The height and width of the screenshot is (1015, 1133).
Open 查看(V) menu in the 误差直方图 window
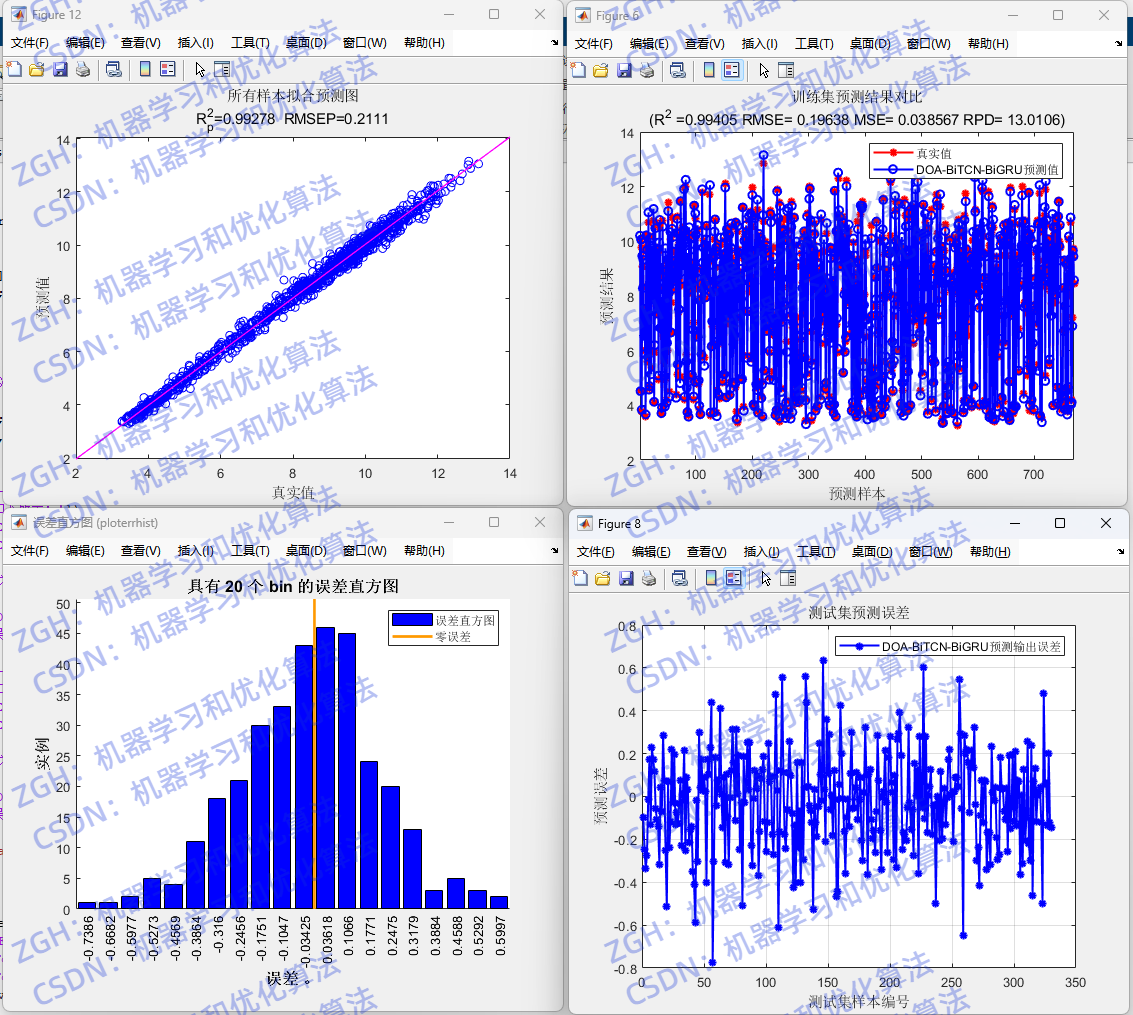[x=141, y=550]
